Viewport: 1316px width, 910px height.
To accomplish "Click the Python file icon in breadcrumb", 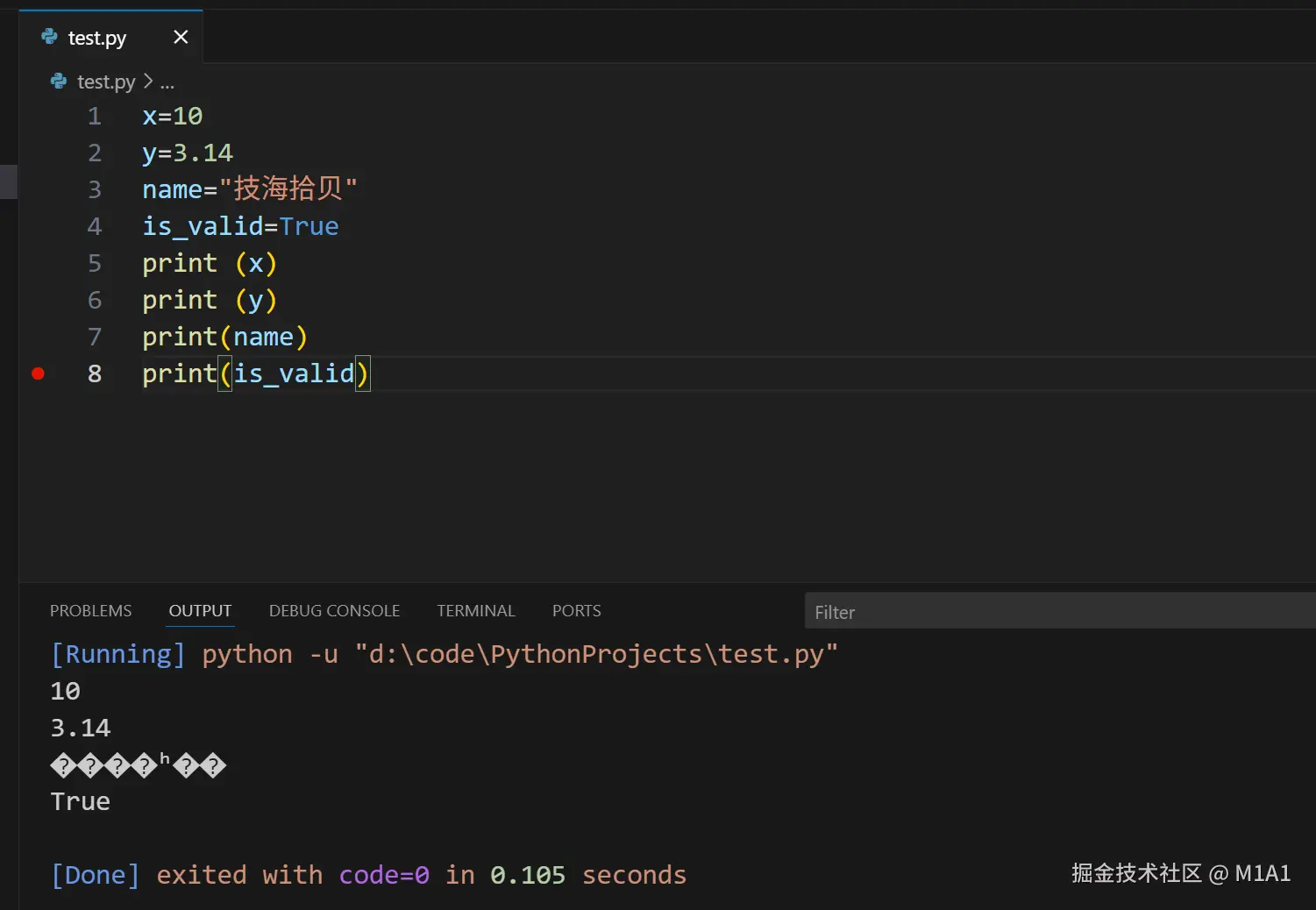I will pyautogui.click(x=59, y=82).
